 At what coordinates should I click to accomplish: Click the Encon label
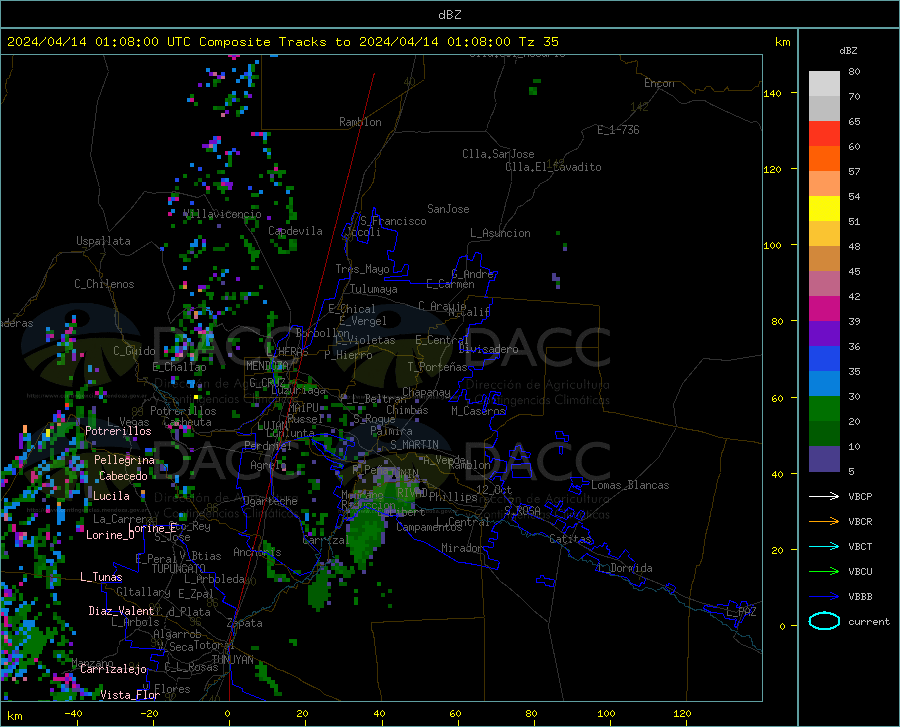pos(659,83)
